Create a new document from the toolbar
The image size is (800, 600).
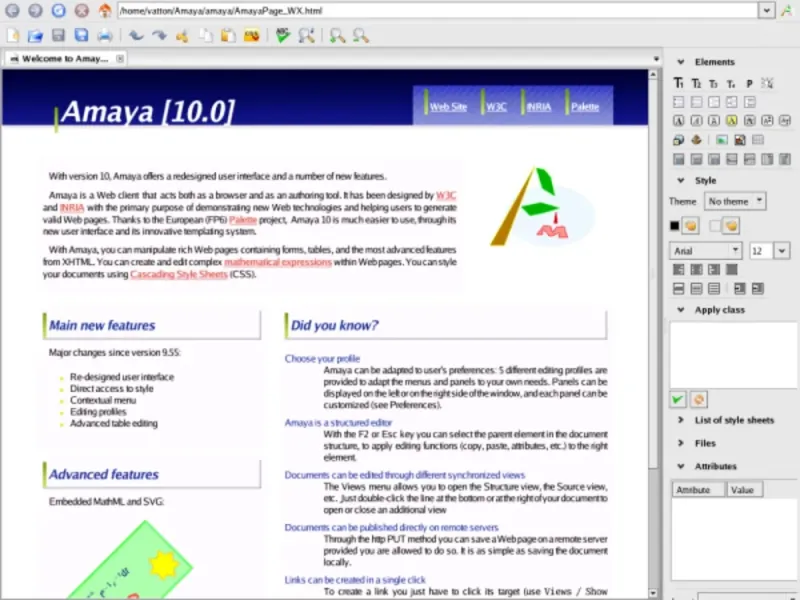(13, 36)
